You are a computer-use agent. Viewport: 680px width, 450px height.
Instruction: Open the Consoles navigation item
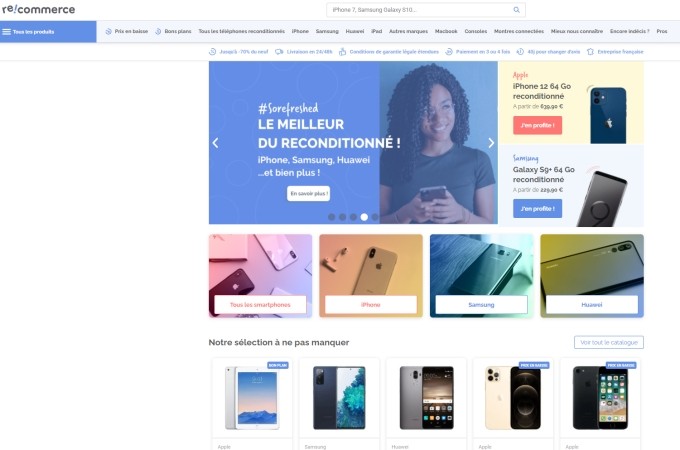pyautogui.click(x=475, y=31)
